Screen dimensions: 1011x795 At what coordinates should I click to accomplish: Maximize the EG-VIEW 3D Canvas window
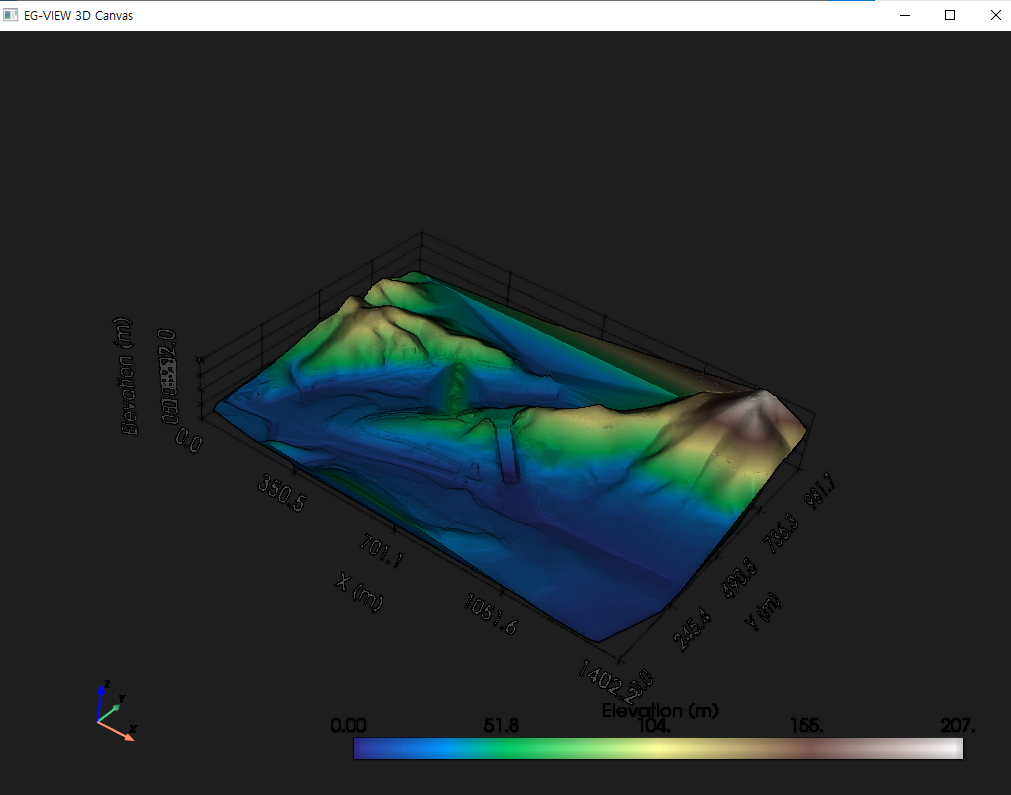[950, 15]
